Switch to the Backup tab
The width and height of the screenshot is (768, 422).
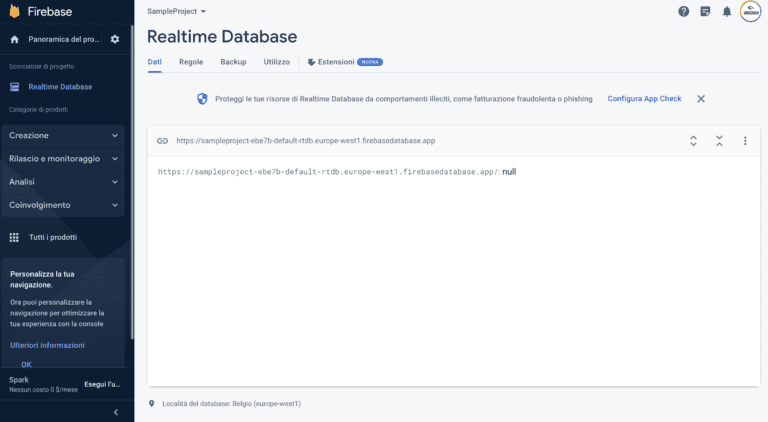click(233, 62)
